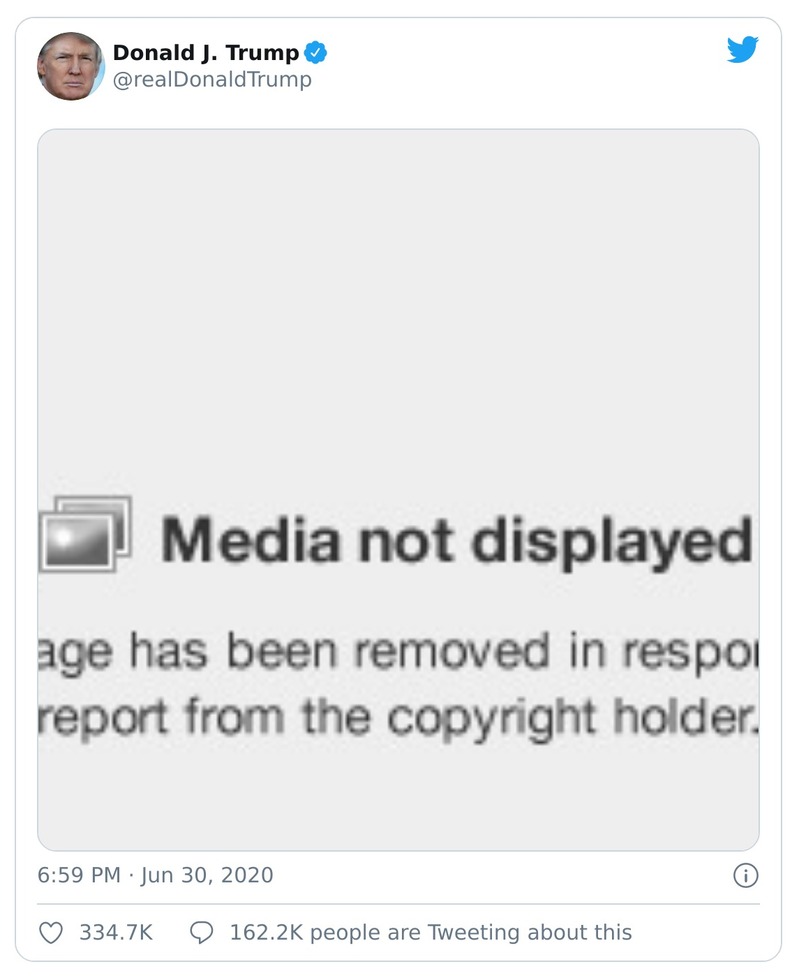799x978 pixels.
Task: Click the blue verified checkmark badge
Action: click(315, 53)
